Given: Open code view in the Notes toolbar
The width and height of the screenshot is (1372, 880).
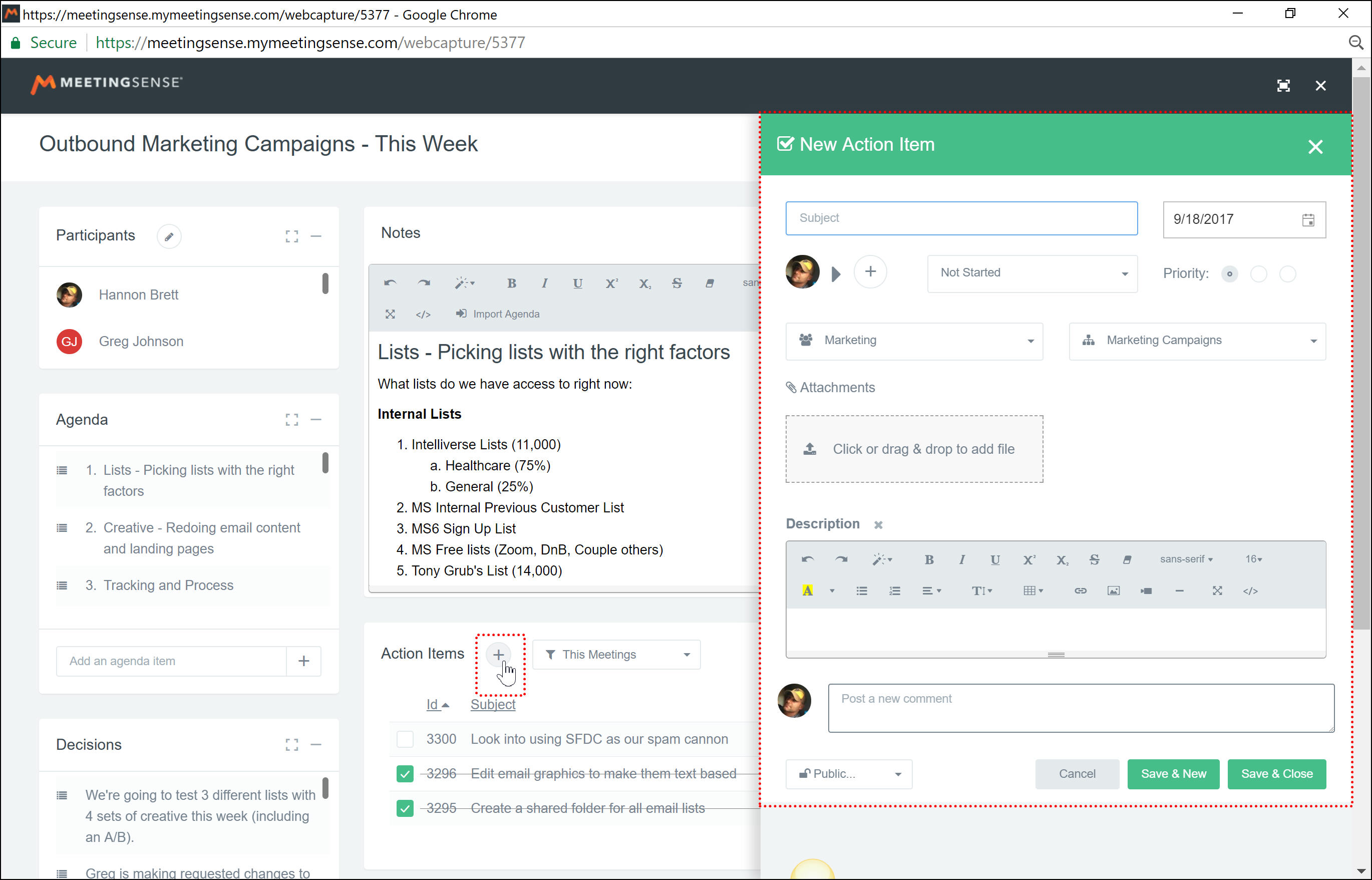Looking at the screenshot, I should coord(423,314).
